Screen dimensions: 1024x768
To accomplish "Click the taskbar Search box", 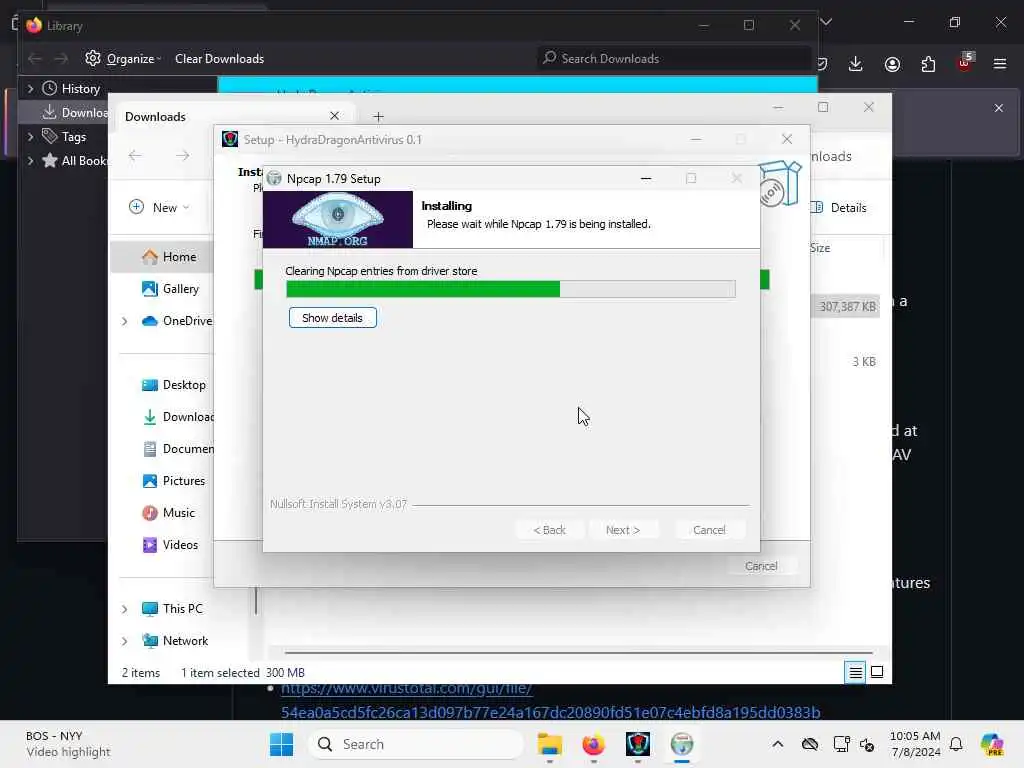I will point(415,744).
